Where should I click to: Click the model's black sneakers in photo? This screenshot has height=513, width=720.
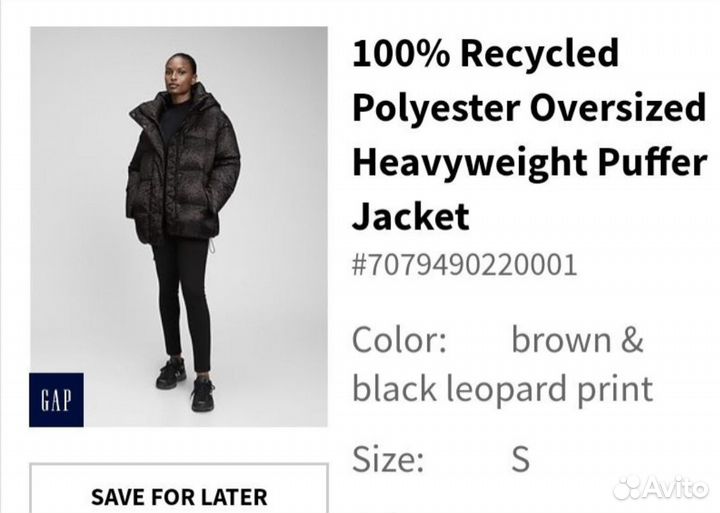[186, 383]
